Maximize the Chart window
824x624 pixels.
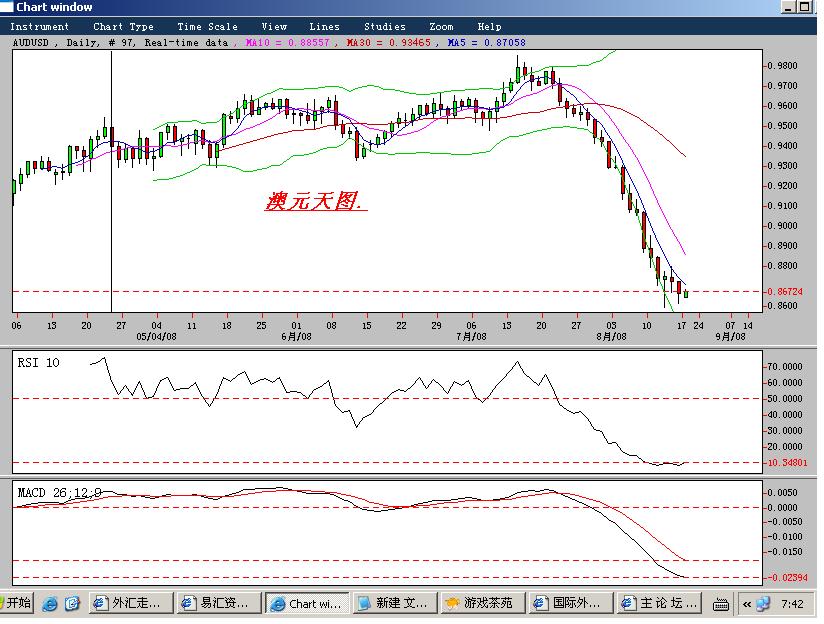point(805,7)
